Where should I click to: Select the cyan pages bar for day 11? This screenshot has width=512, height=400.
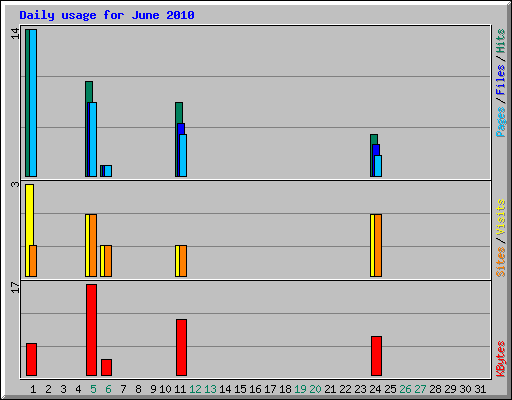(x=183, y=156)
